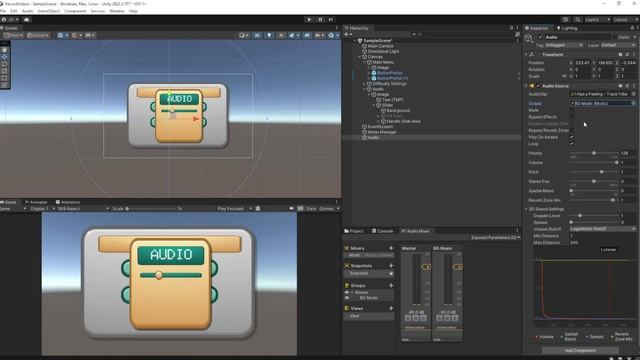Switch to the Project tab
The image size is (640, 360).
click(354, 231)
